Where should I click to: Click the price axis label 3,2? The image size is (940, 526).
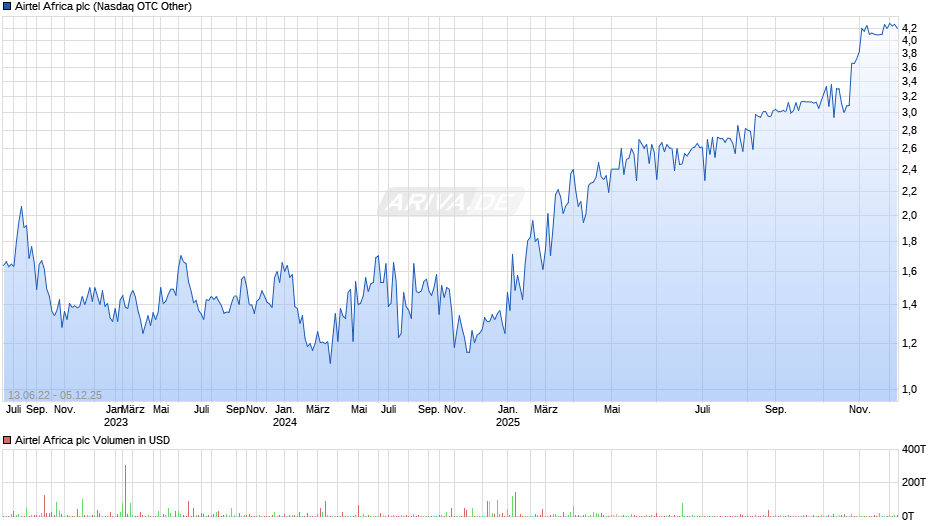click(x=909, y=97)
